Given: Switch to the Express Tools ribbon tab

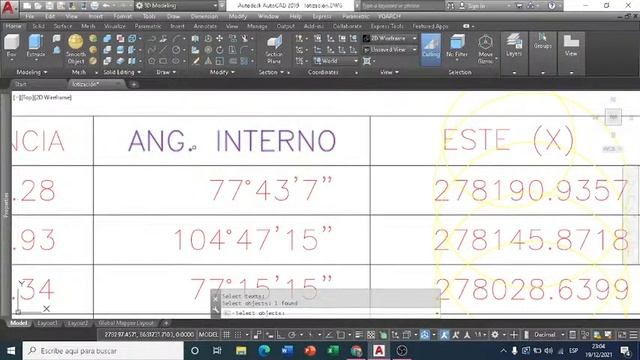Looking at the screenshot, I should (x=387, y=26).
